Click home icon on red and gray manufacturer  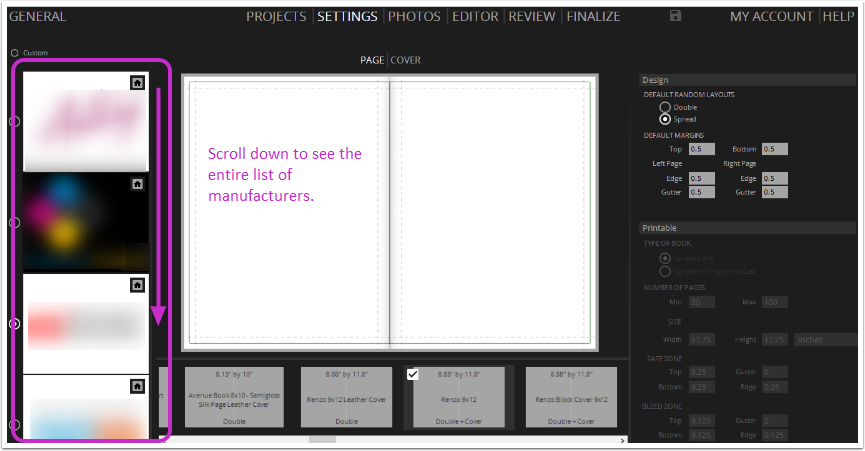[137, 285]
